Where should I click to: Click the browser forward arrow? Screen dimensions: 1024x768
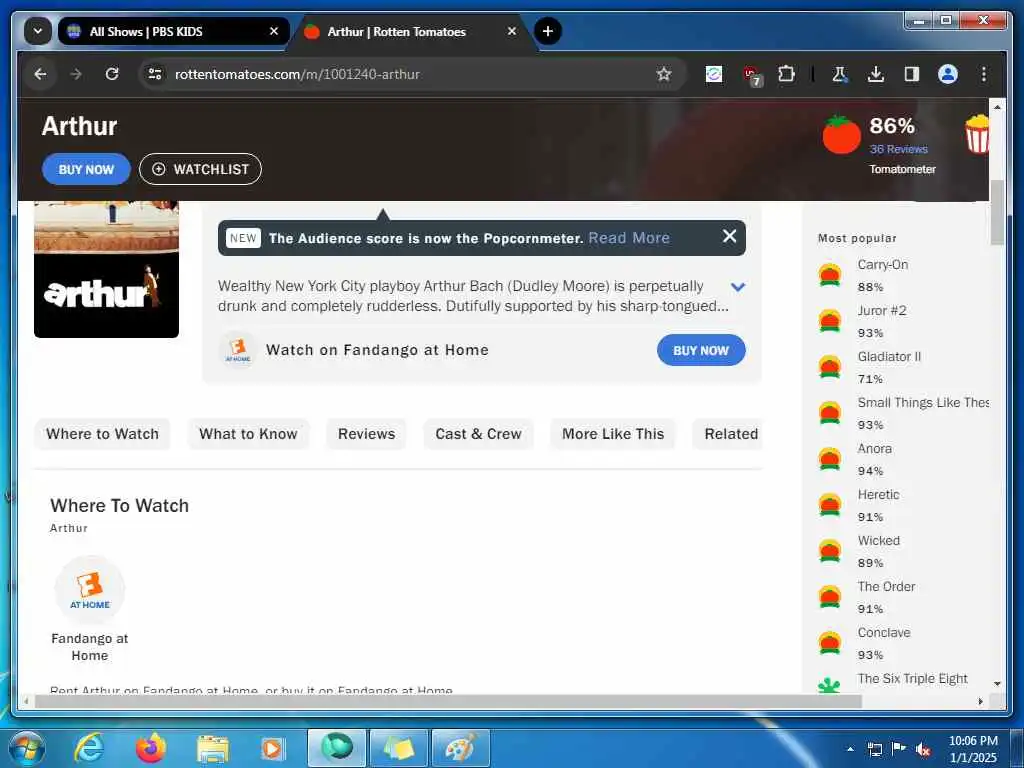(76, 74)
